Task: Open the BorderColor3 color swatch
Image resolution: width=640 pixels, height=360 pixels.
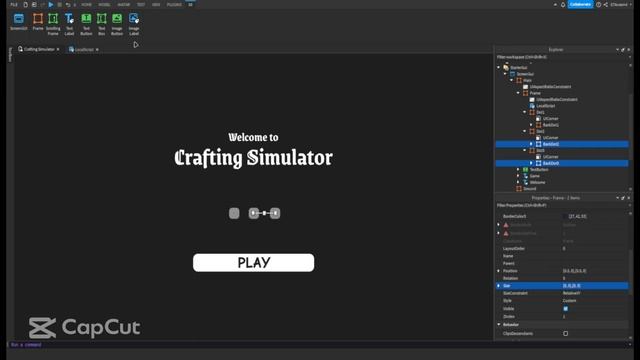Action: point(565,216)
